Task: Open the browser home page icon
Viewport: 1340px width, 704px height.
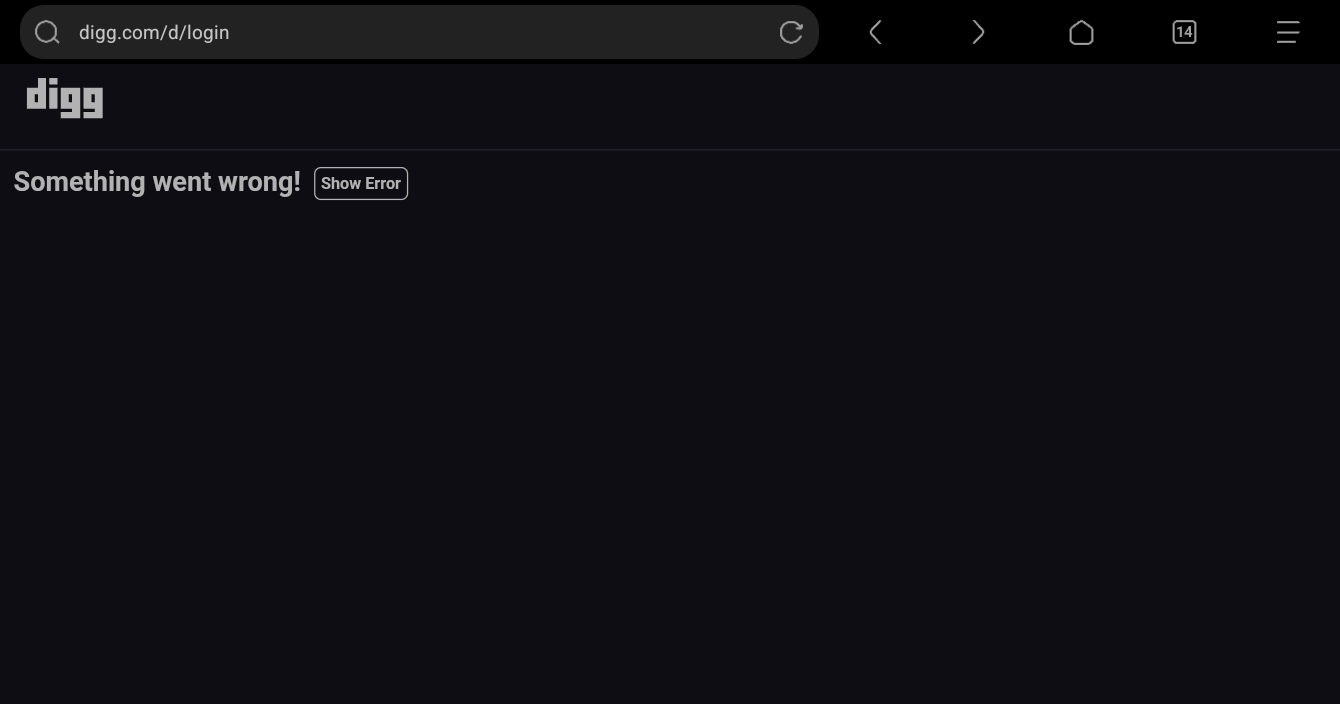Action: tap(1081, 32)
